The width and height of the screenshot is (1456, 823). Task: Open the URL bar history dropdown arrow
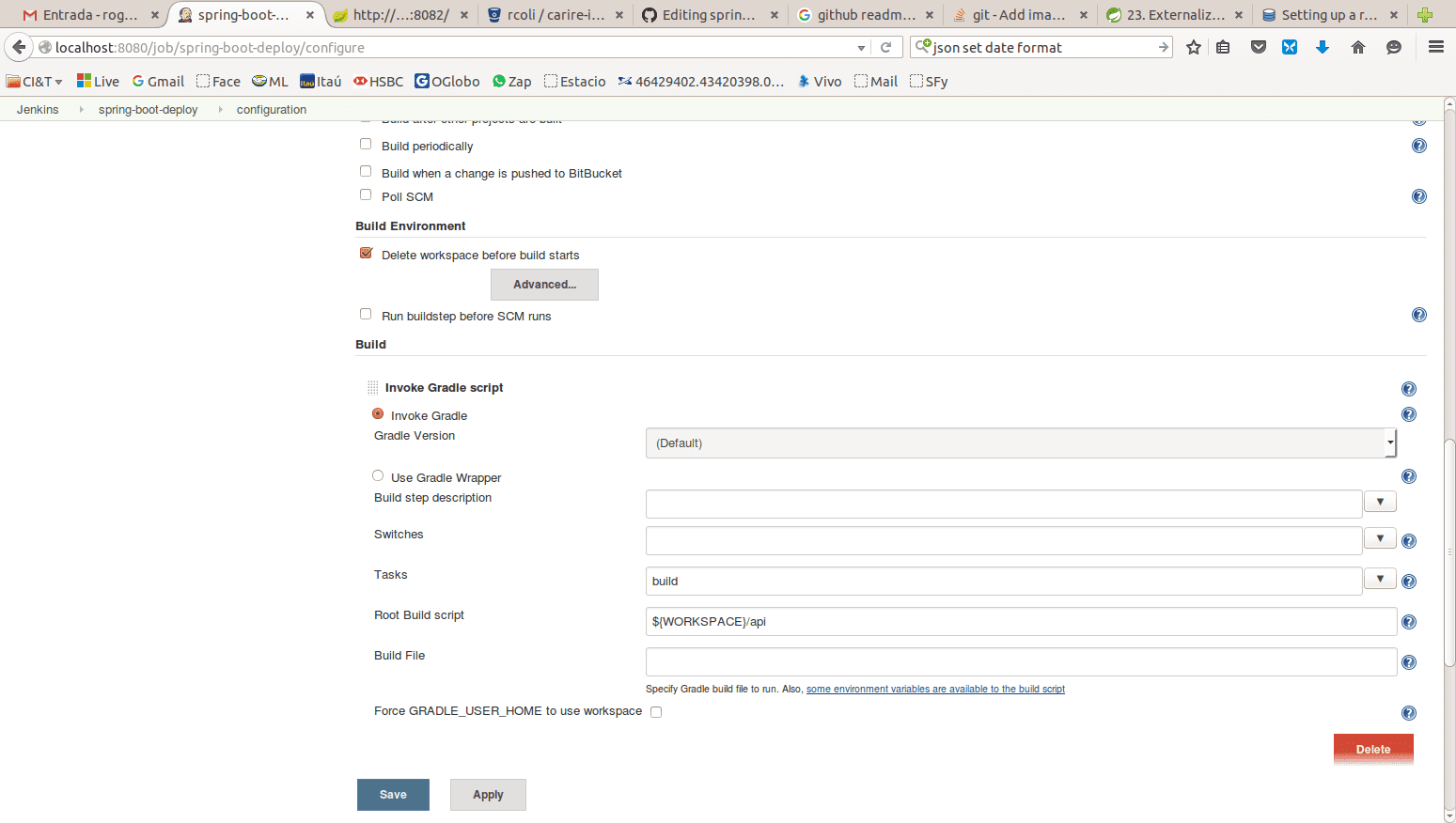tap(861, 48)
